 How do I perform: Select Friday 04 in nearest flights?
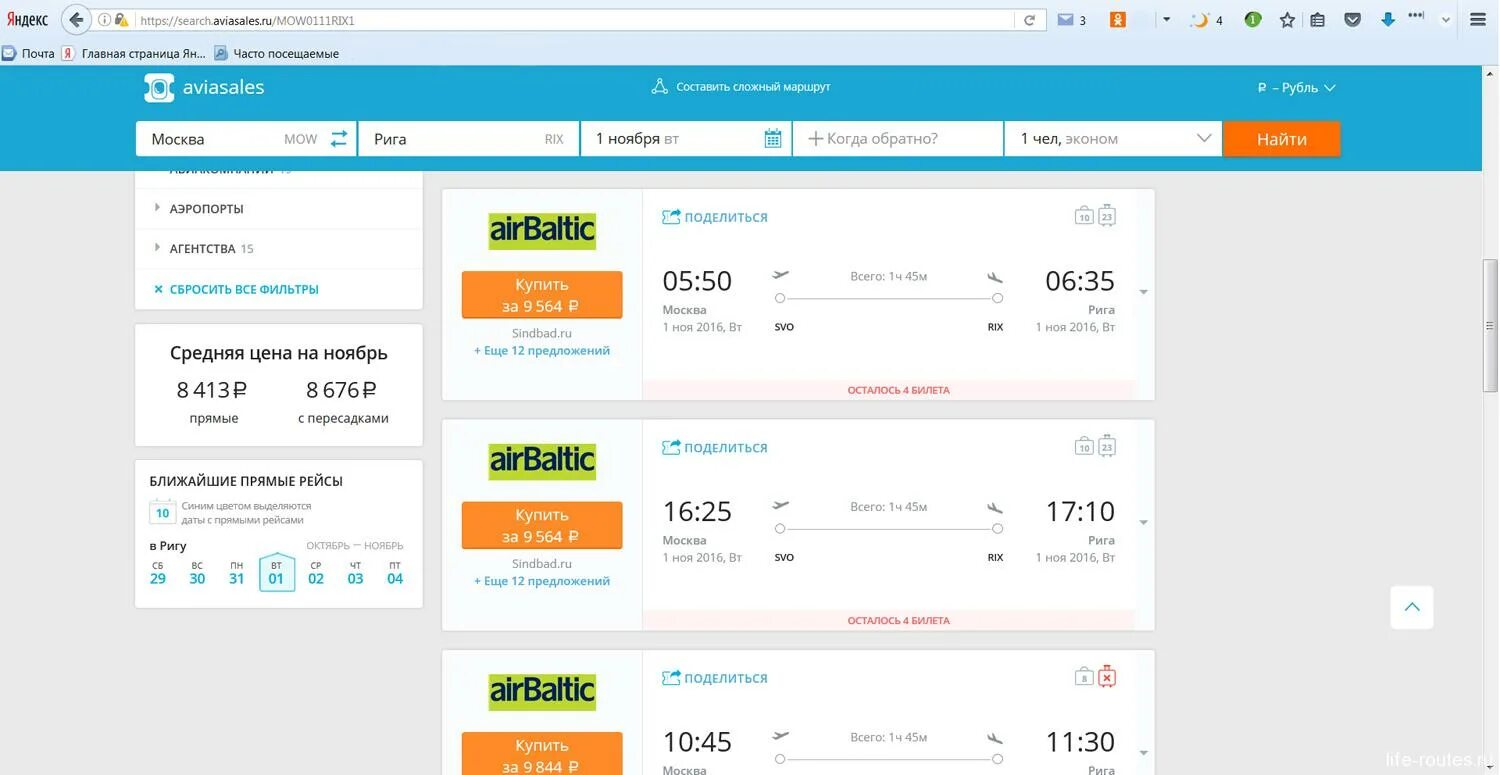[395, 573]
